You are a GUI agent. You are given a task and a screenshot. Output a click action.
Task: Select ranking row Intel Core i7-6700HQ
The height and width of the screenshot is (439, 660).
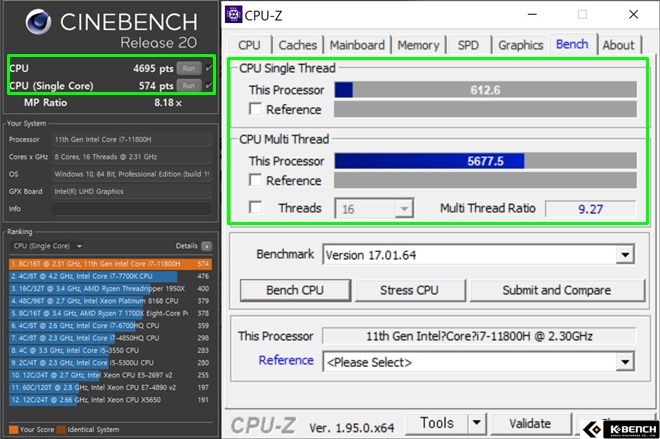click(x=110, y=326)
